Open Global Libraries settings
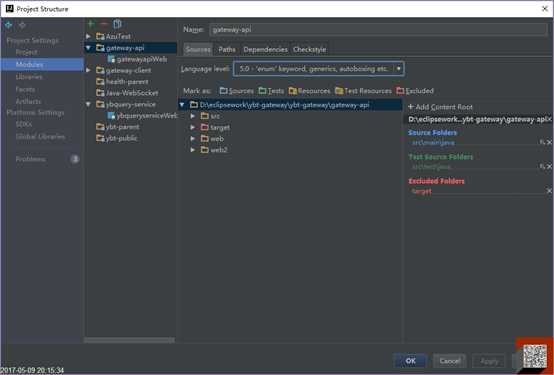This screenshot has height=375, width=554. click(40, 136)
